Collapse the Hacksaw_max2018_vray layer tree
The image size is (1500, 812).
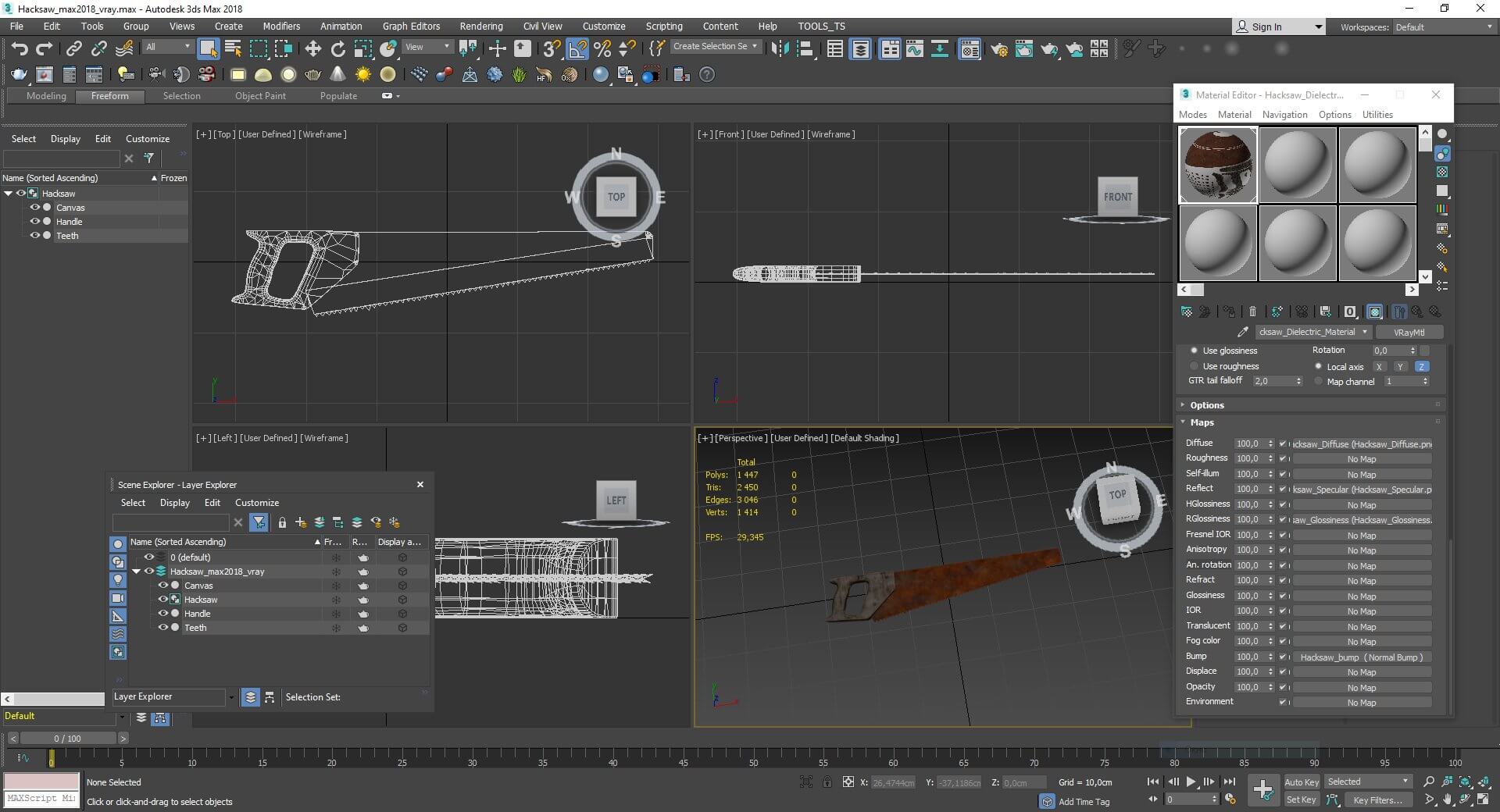click(137, 572)
